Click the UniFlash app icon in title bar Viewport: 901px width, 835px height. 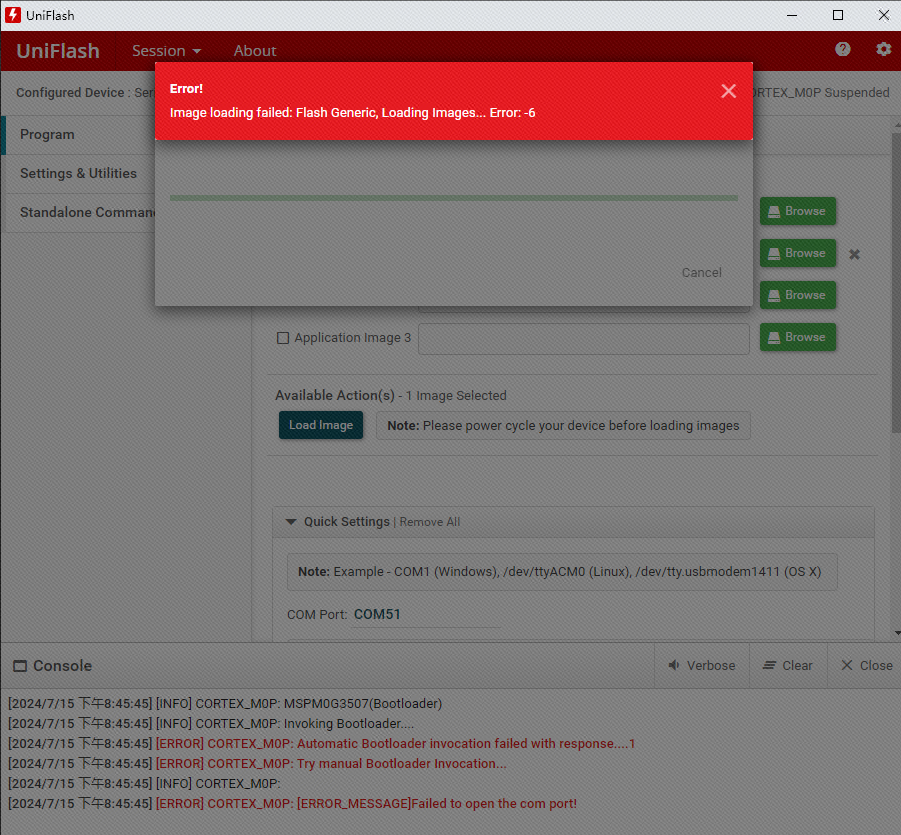pos(13,15)
